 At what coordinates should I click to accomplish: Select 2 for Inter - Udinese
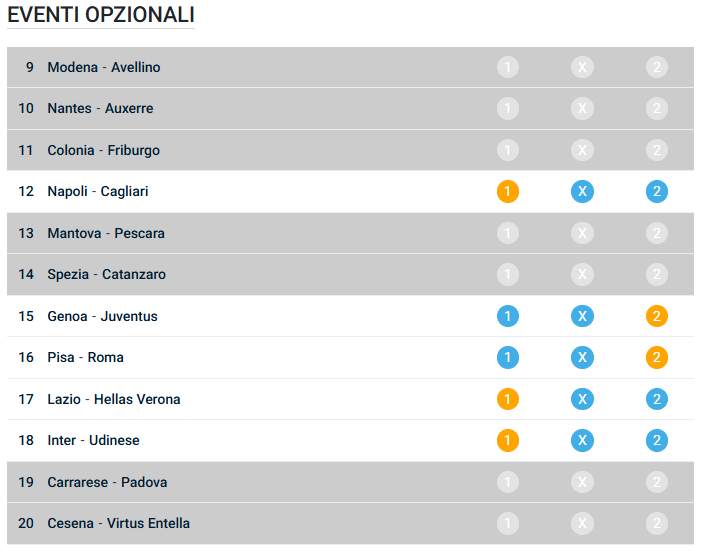click(657, 440)
